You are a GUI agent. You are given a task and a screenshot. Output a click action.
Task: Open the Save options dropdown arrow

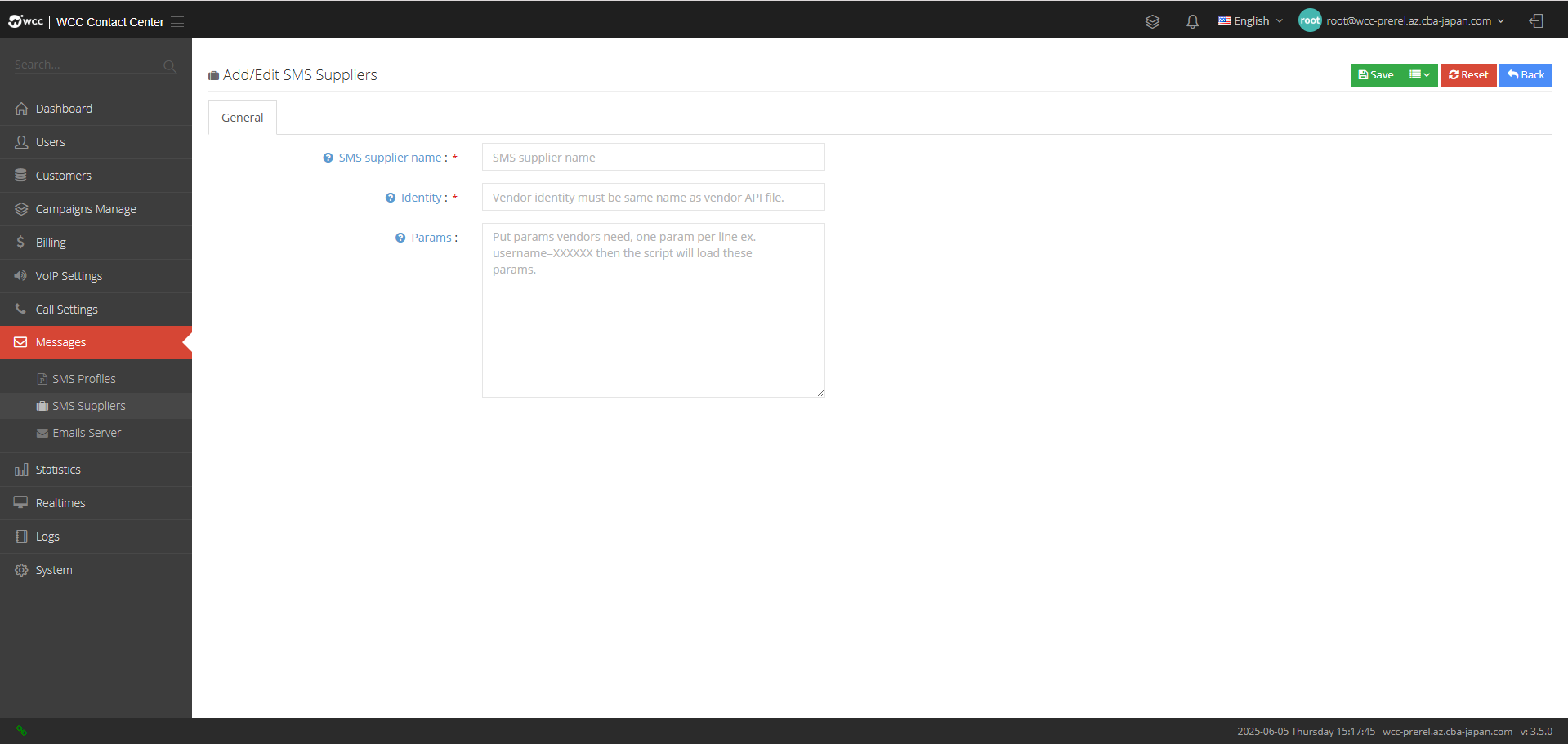(1420, 75)
